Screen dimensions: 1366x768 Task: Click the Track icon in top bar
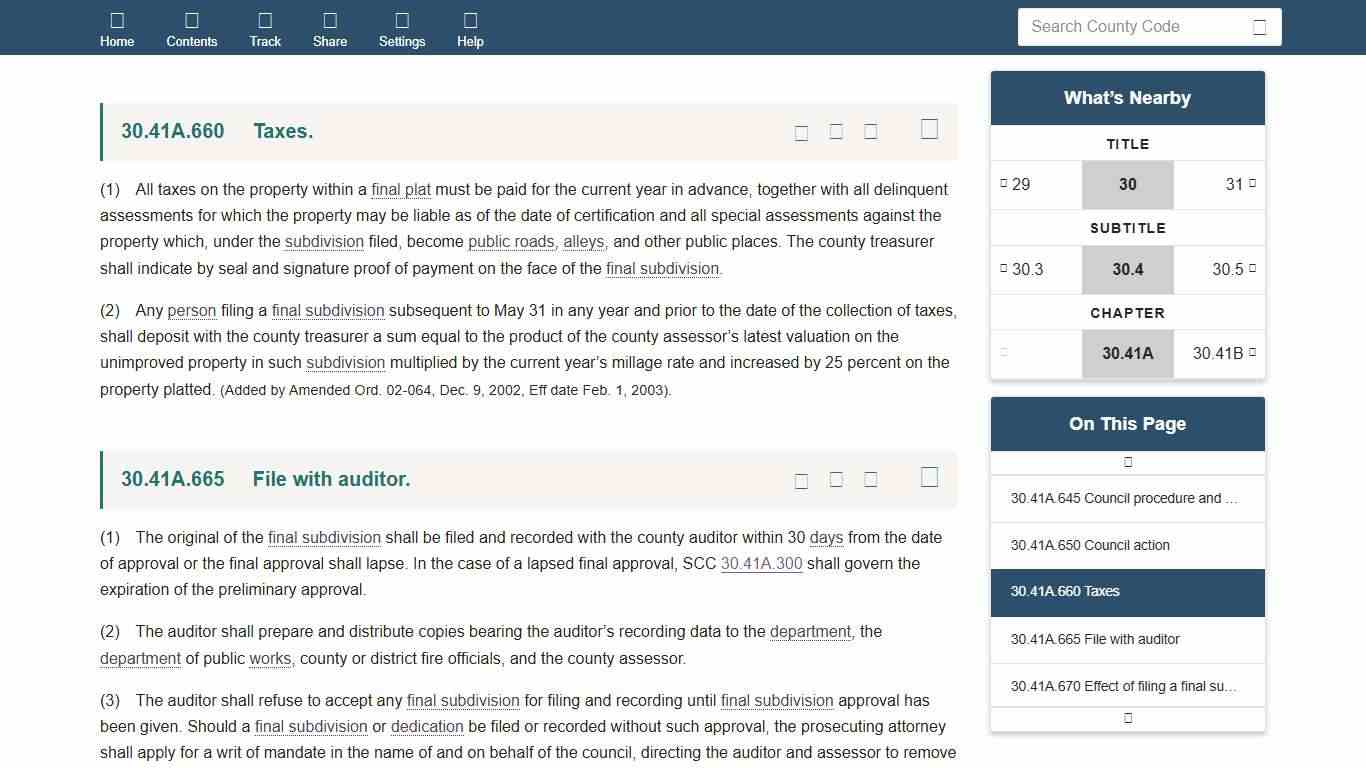265,29
